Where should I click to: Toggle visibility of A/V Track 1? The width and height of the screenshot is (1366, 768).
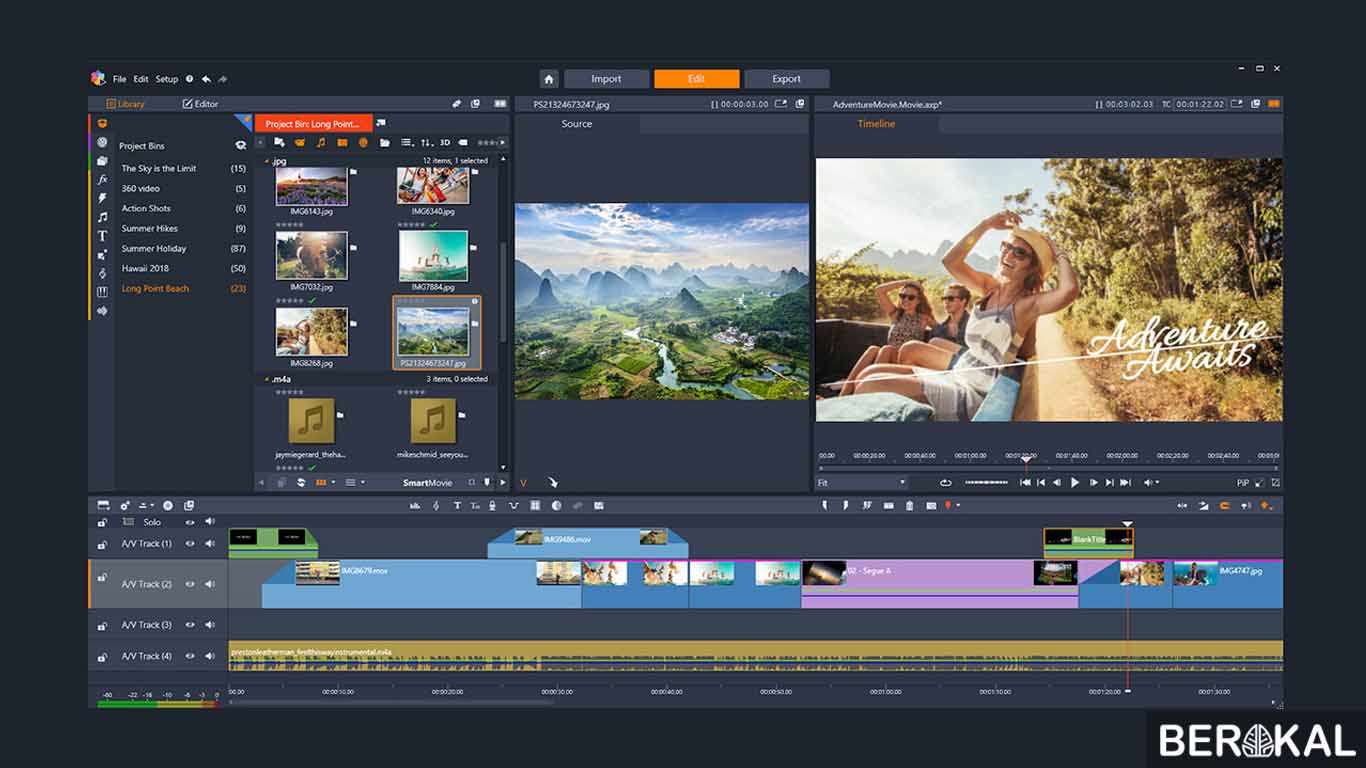click(x=189, y=543)
